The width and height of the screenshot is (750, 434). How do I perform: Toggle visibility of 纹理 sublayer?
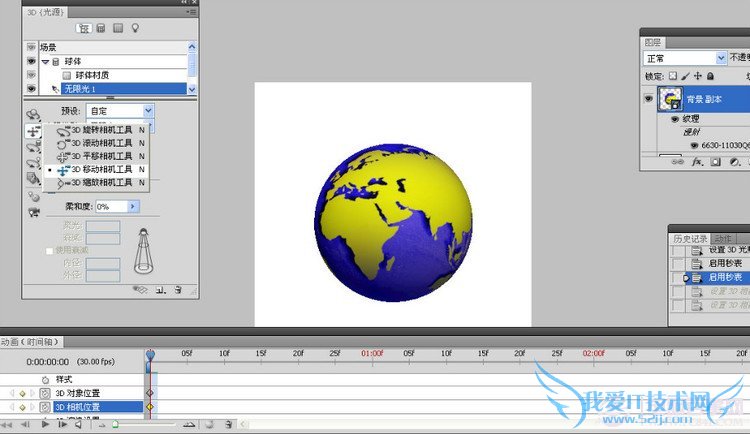coord(675,119)
